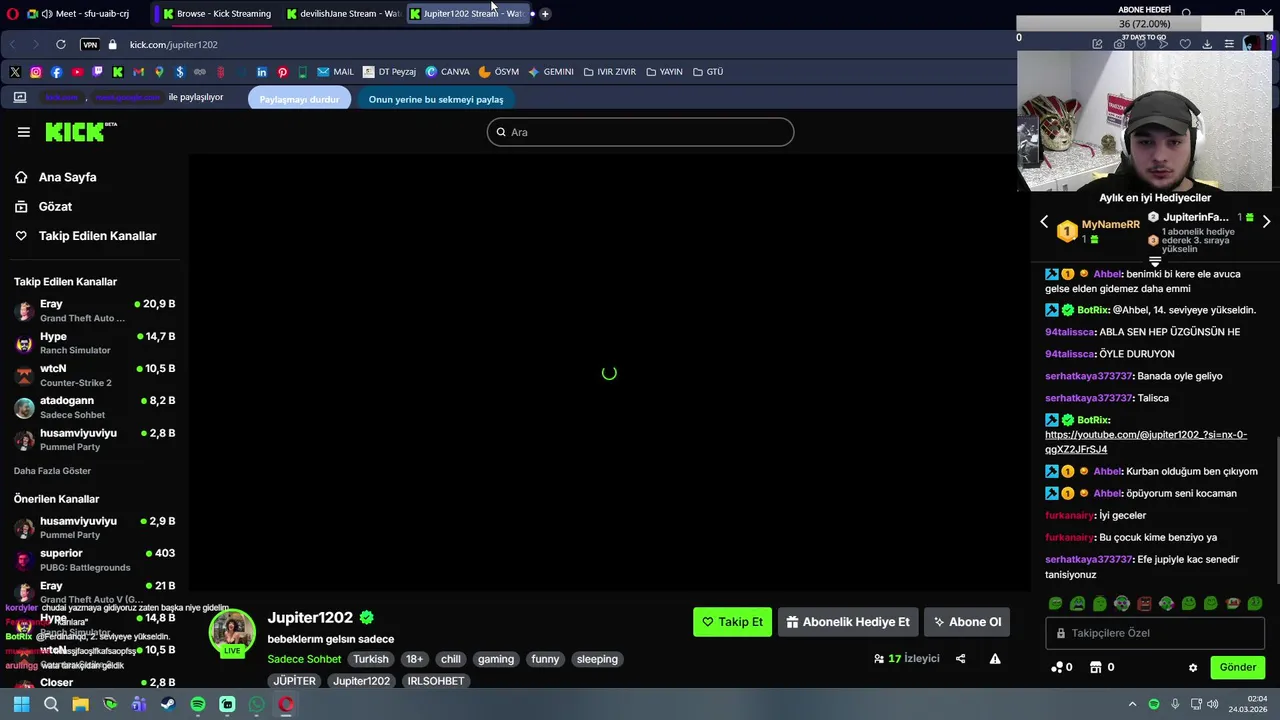This screenshot has height=720, width=1280.
Task: Click Gönder send button
Action: 1238,668
